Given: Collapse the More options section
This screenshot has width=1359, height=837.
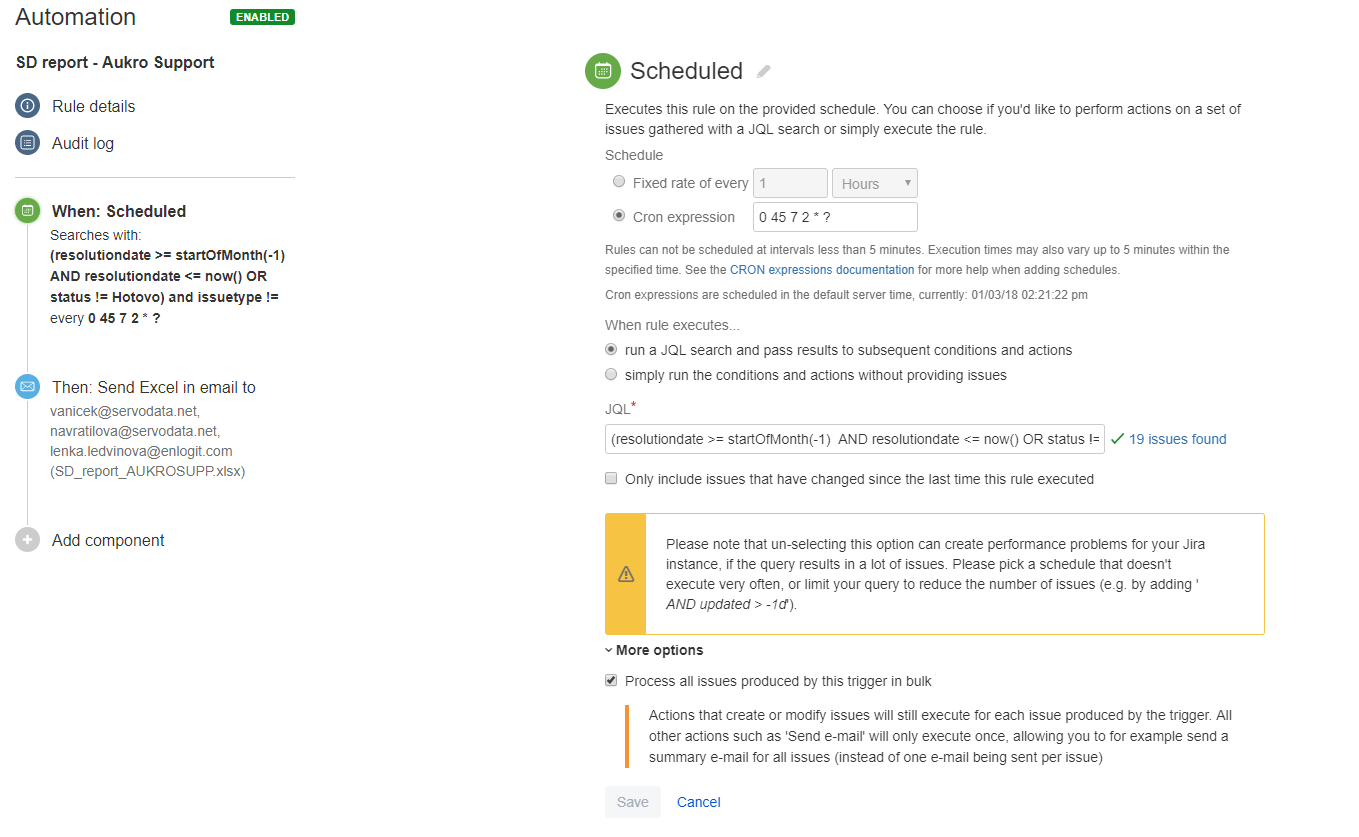Looking at the screenshot, I should [x=654, y=650].
